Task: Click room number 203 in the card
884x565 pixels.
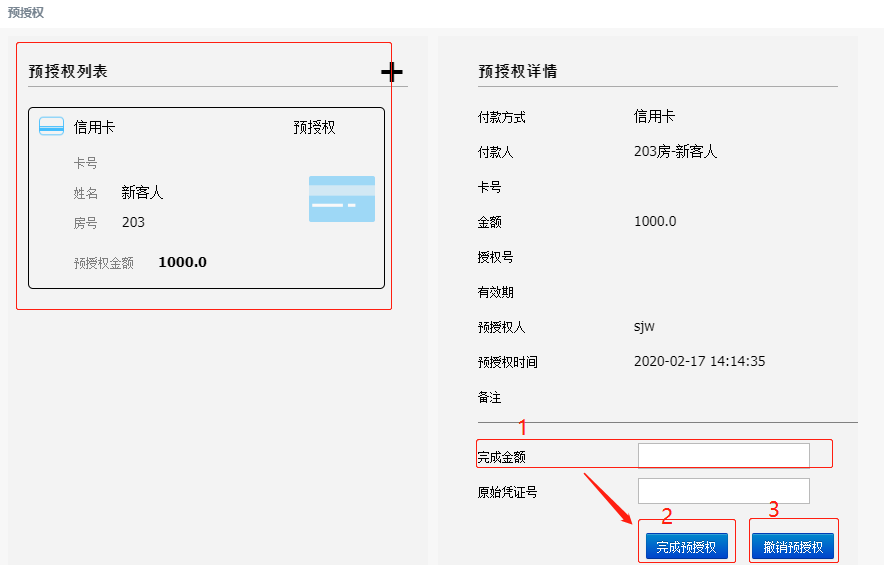Action: 134,222
